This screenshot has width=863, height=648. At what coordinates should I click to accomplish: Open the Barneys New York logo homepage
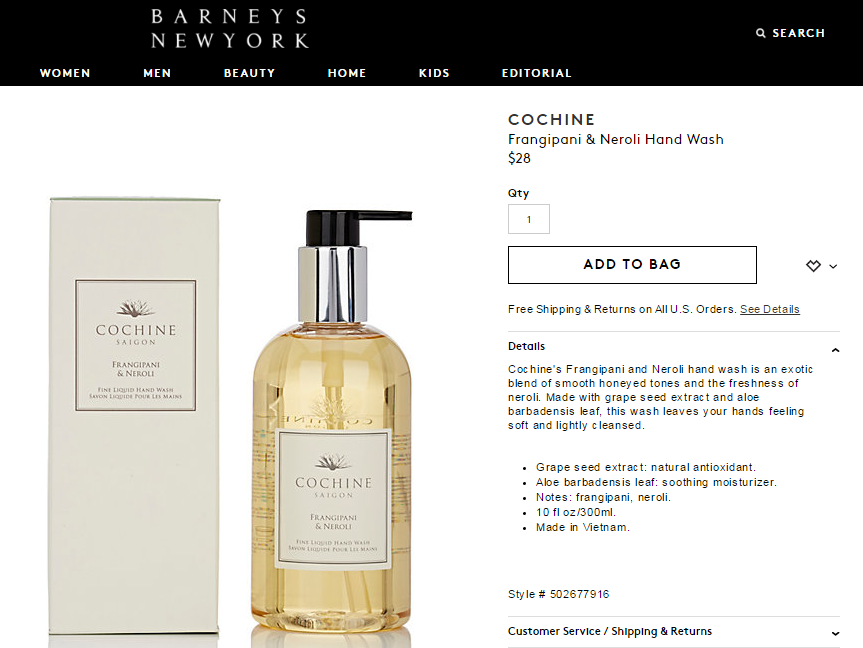(x=230, y=29)
